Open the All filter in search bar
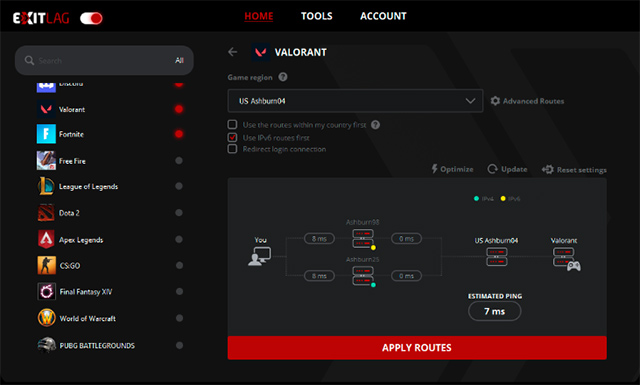Screen dimensions: 640x385 (x=179, y=60)
